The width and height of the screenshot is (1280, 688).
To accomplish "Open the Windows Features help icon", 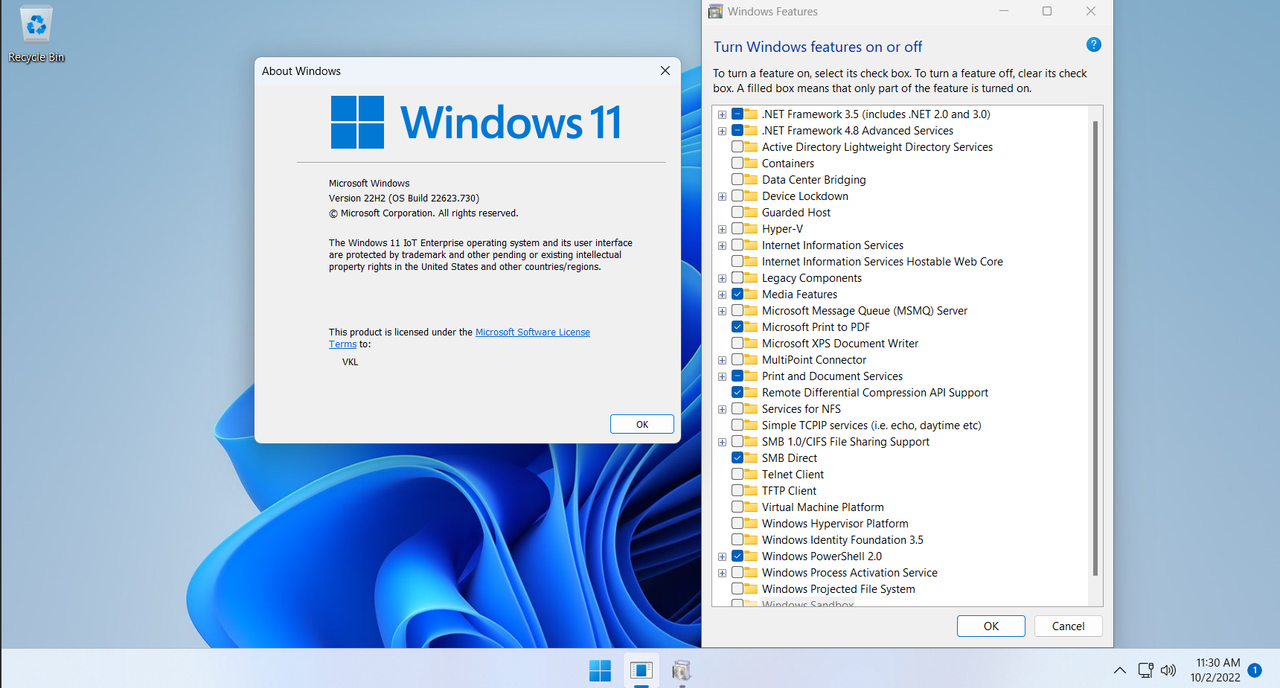I will (x=1093, y=45).
